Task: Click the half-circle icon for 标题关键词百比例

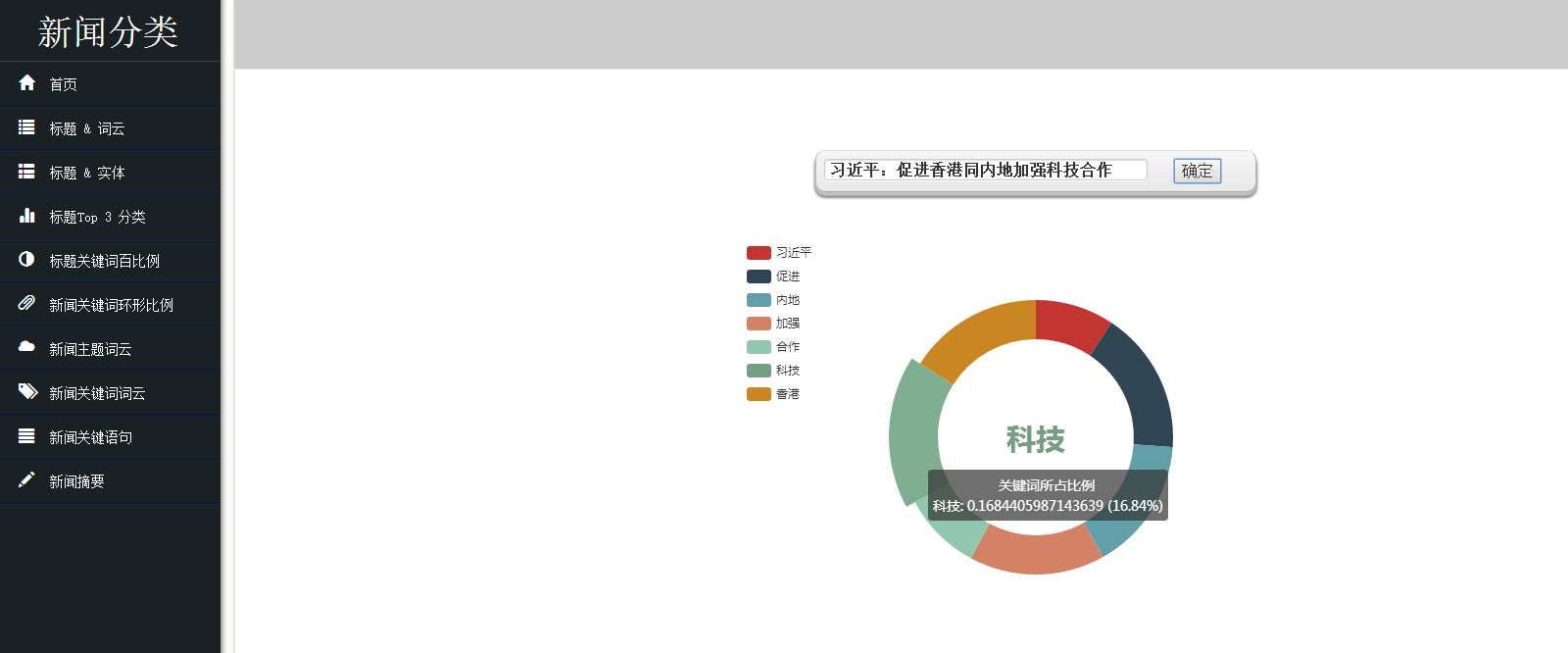Action: (27, 260)
